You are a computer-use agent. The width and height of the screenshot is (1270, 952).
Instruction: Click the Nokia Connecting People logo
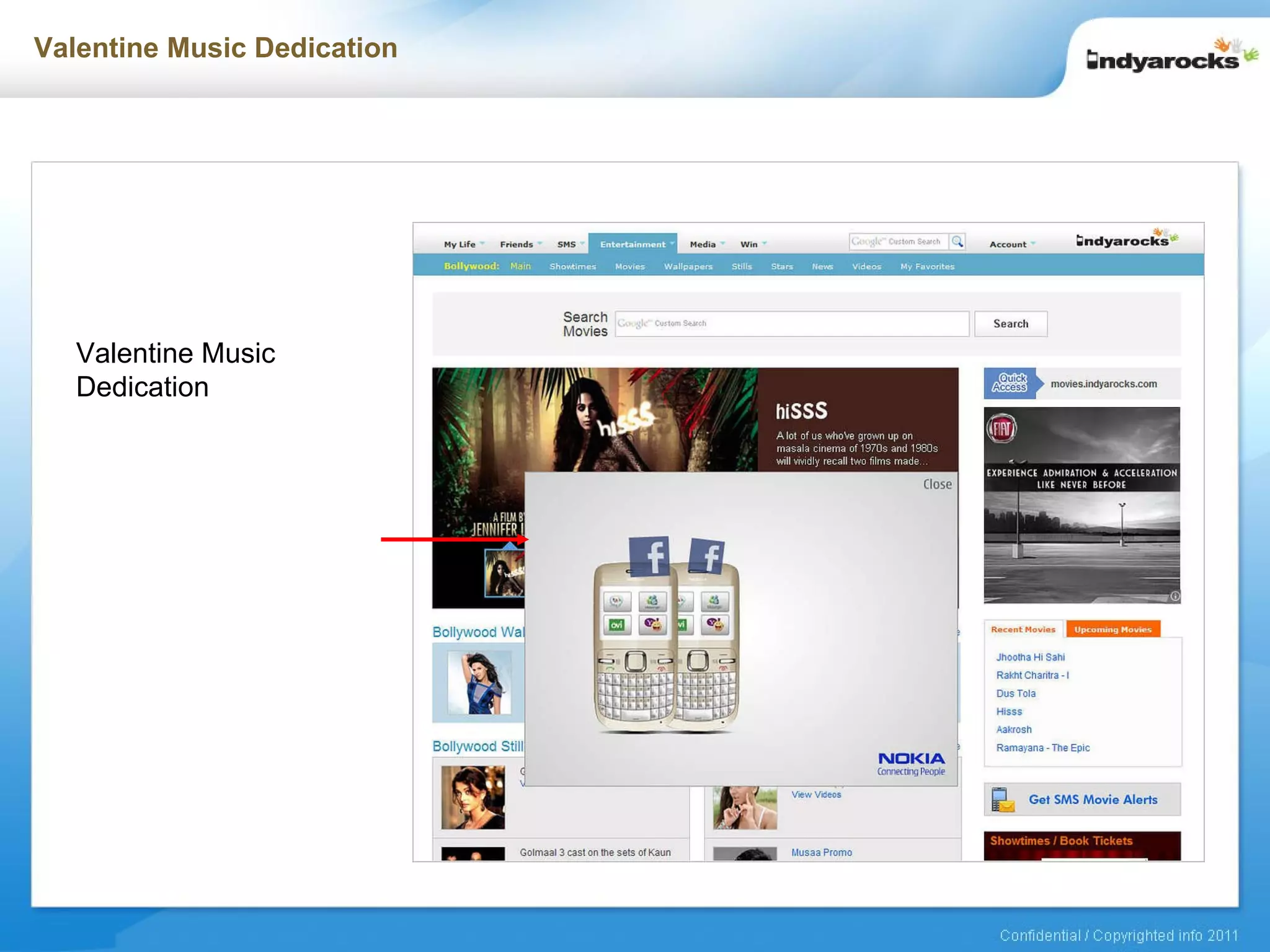(911, 764)
